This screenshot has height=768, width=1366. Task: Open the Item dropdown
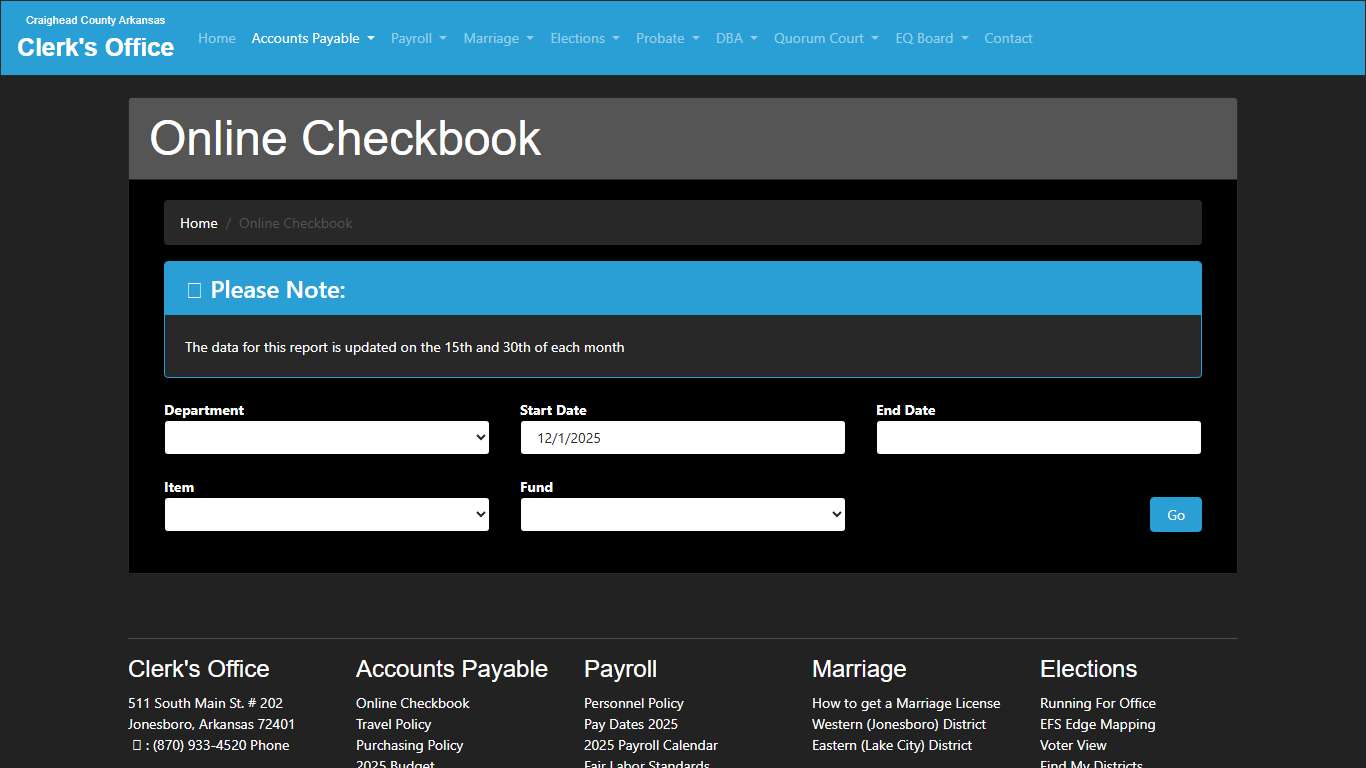coord(326,514)
